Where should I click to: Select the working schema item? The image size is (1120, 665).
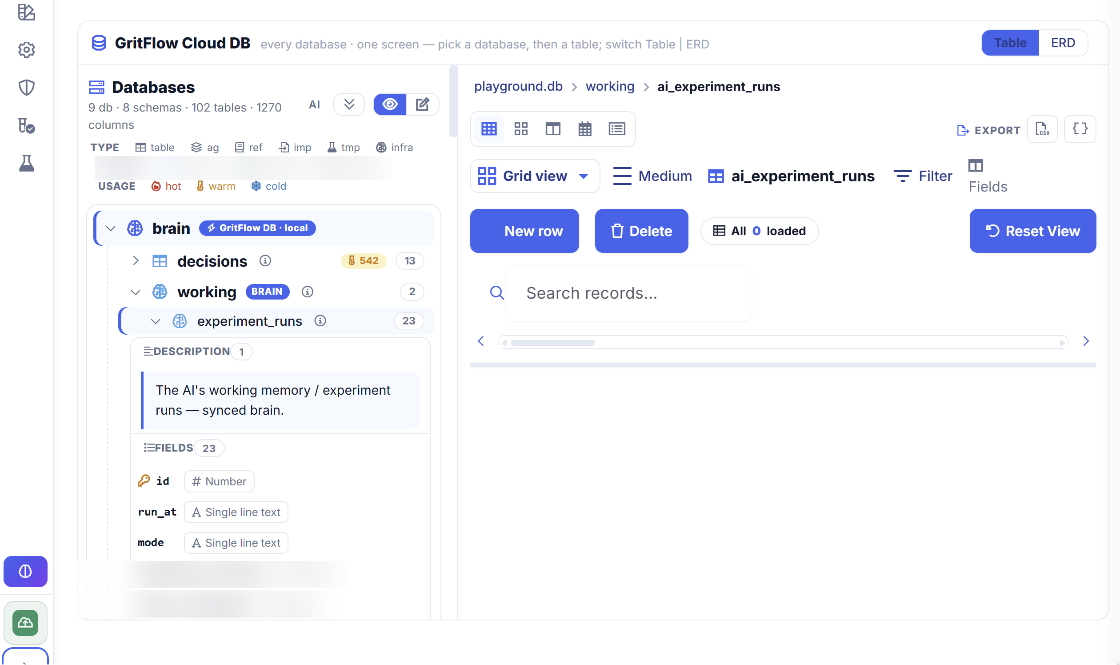pos(206,292)
